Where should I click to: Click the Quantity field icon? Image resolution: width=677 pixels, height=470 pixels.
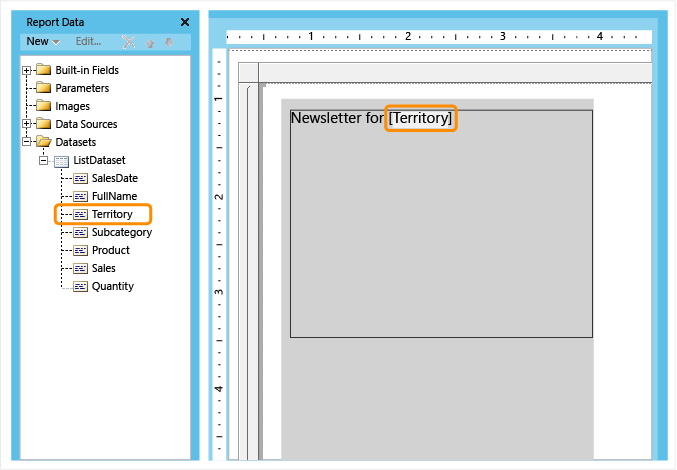80,287
